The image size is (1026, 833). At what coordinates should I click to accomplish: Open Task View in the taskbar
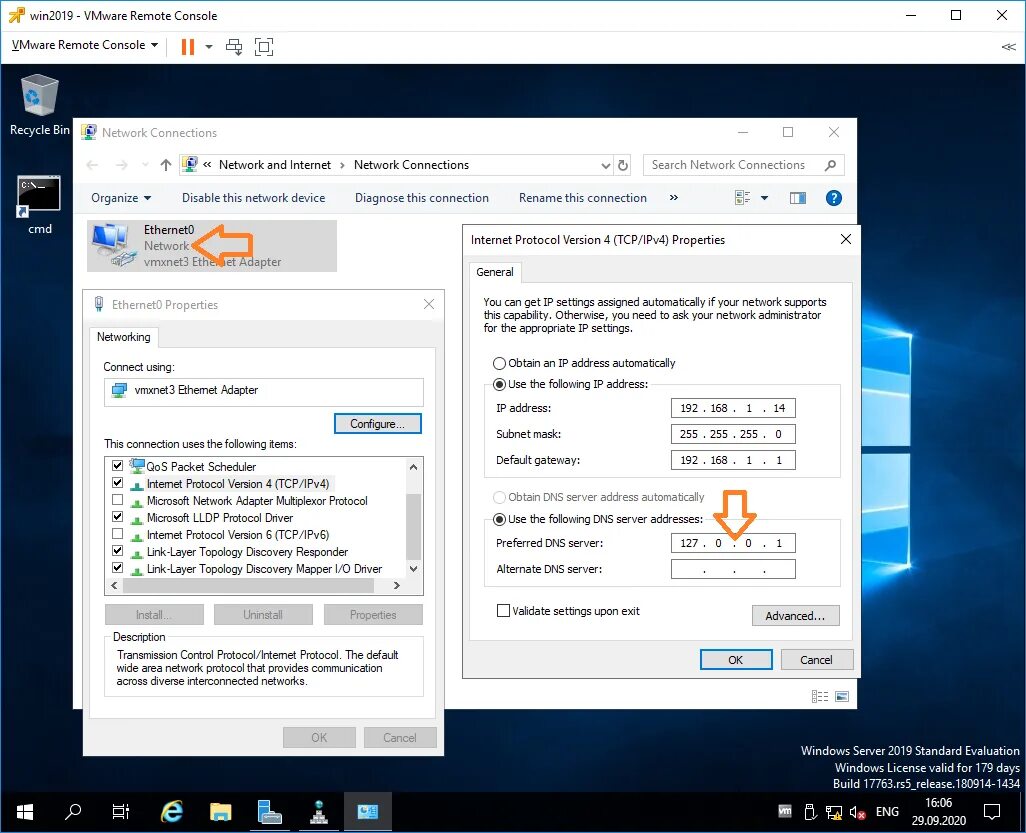pyautogui.click(x=121, y=812)
